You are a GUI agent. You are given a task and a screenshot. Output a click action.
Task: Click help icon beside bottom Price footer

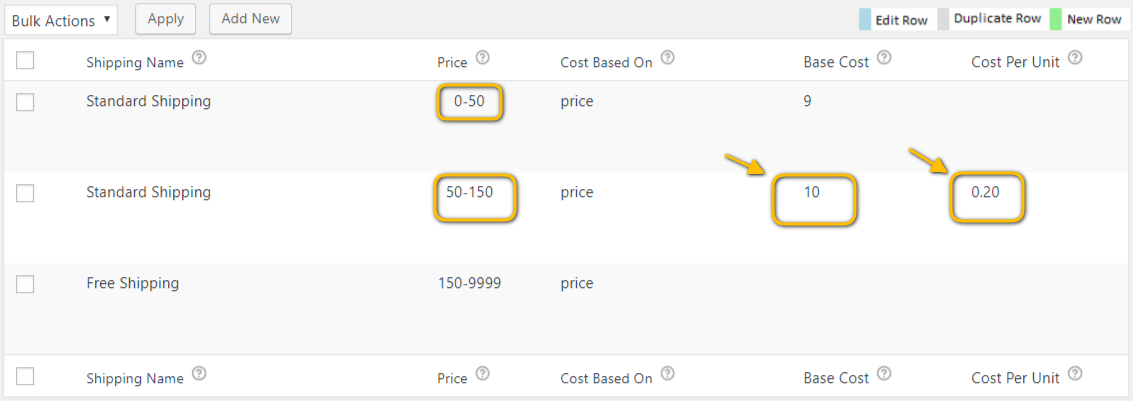coord(482,374)
